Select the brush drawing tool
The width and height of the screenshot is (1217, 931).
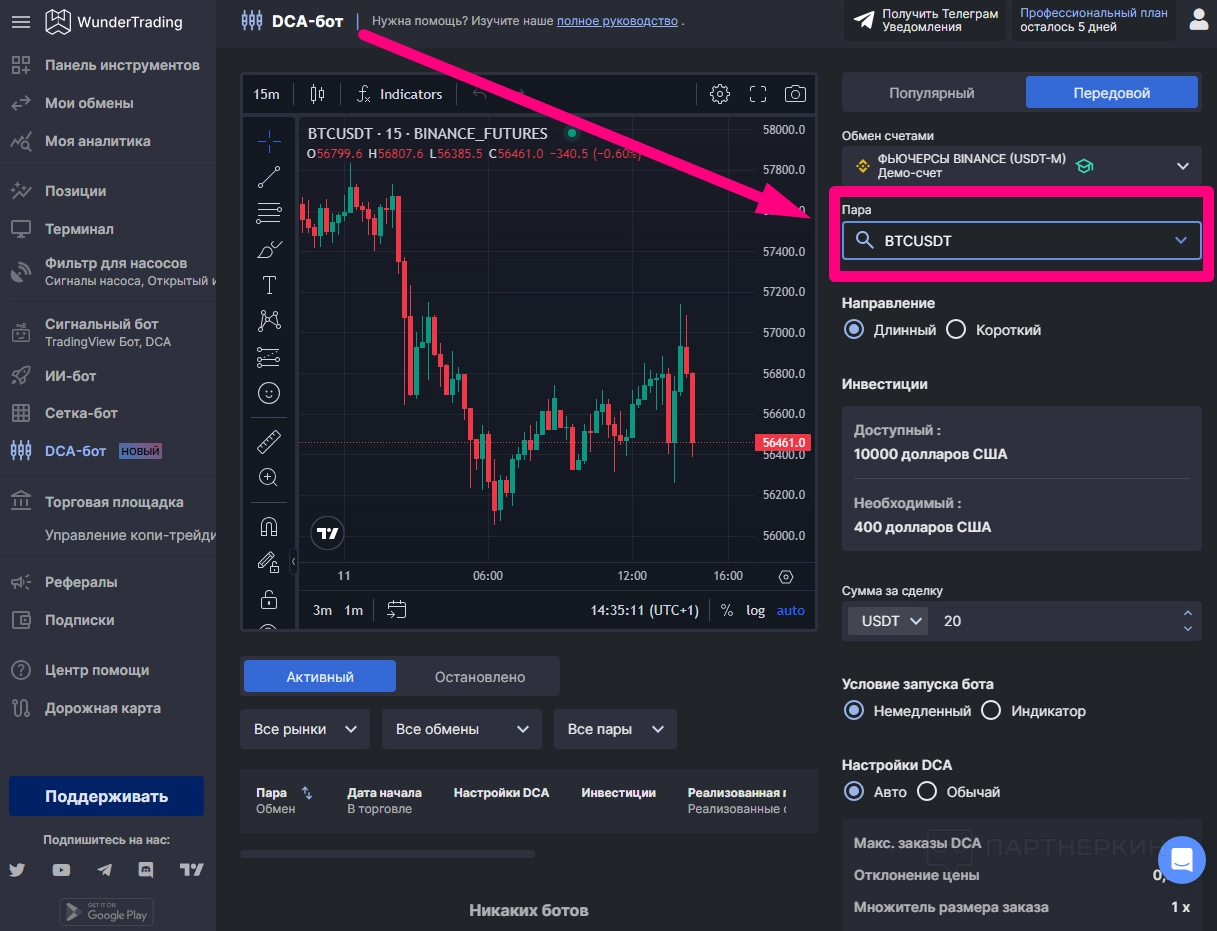pos(269,249)
